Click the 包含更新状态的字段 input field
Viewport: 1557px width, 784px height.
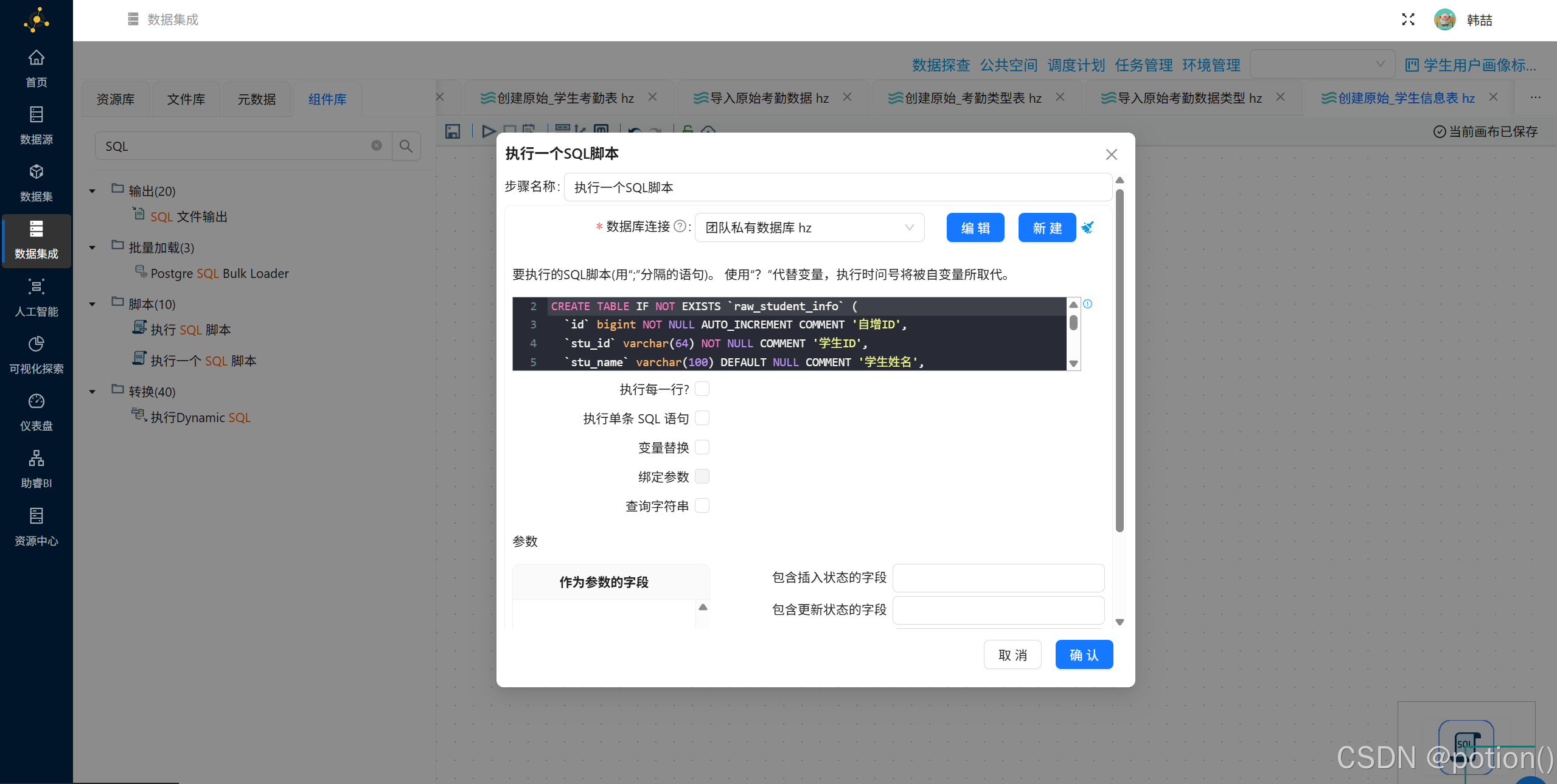(x=998, y=609)
